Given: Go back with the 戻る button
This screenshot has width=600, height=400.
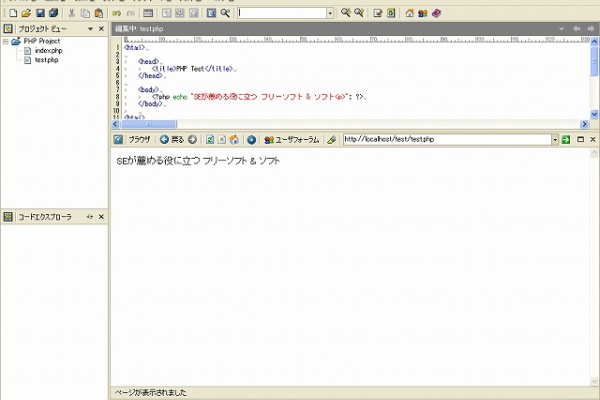Looking at the screenshot, I should coord(172,140).
